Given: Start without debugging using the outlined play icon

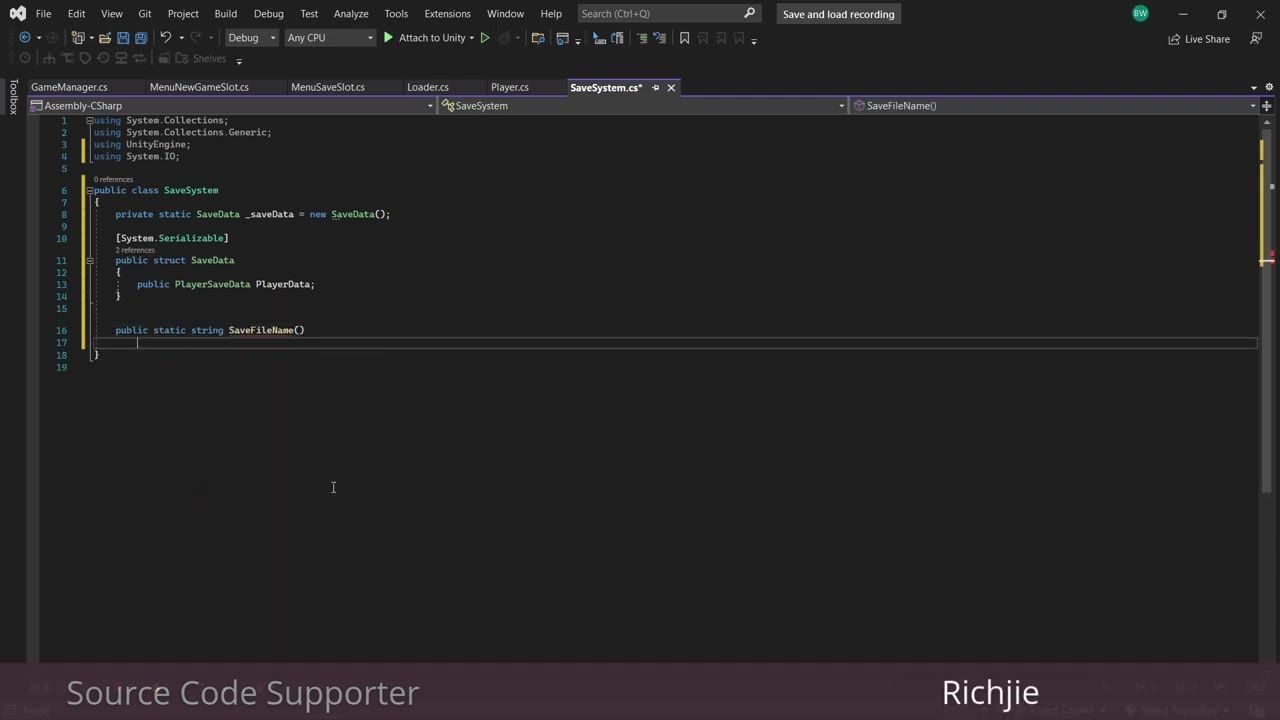Looking at the screenshot, I should pos(485,38).
